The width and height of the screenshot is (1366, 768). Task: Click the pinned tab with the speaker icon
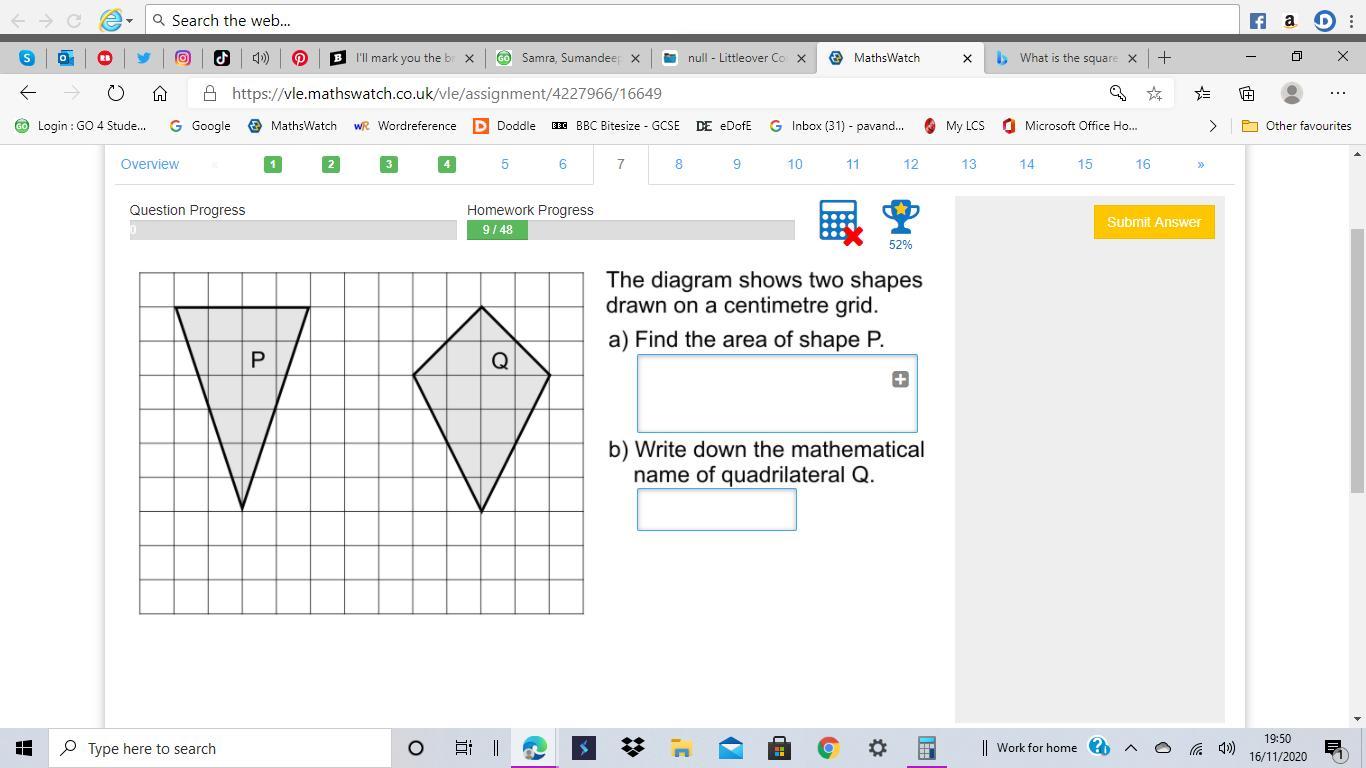(x=261, y=58)
